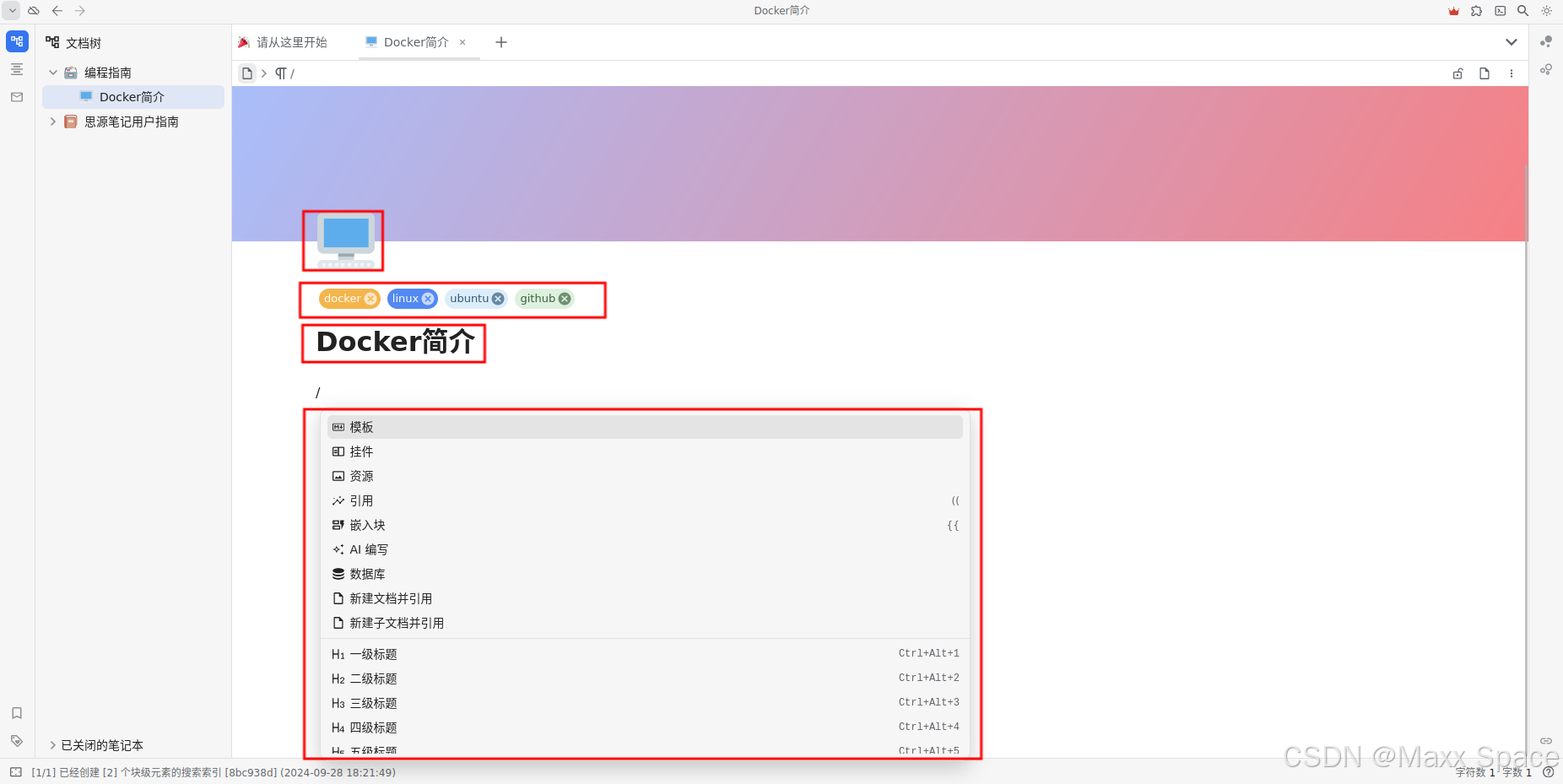Collapse the 编程指南 notebook

pyautogui.click(x=53, y=73)
